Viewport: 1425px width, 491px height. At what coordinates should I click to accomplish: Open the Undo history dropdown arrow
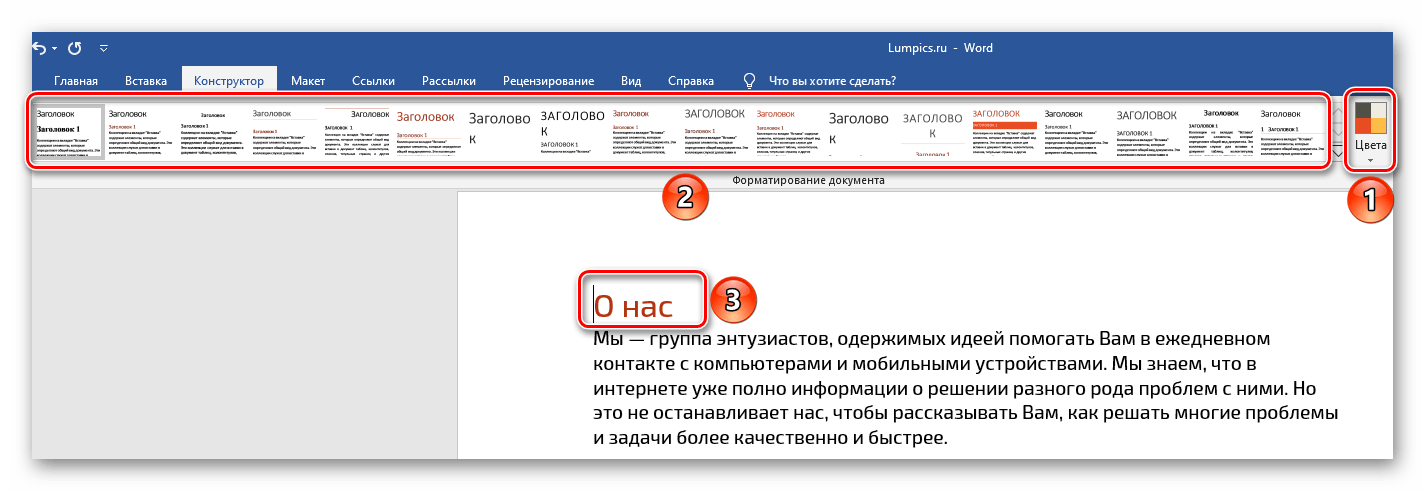tap(54, 48)
